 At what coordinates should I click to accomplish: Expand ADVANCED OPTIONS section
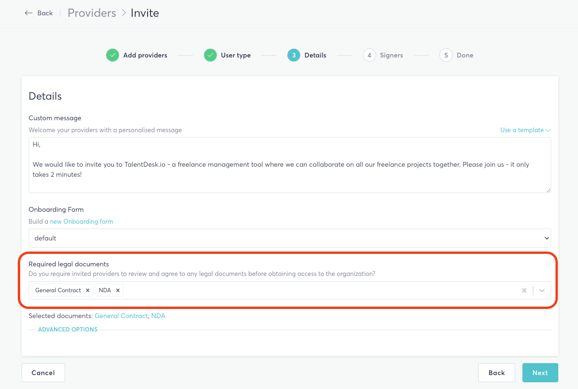(x=68, y=329)
